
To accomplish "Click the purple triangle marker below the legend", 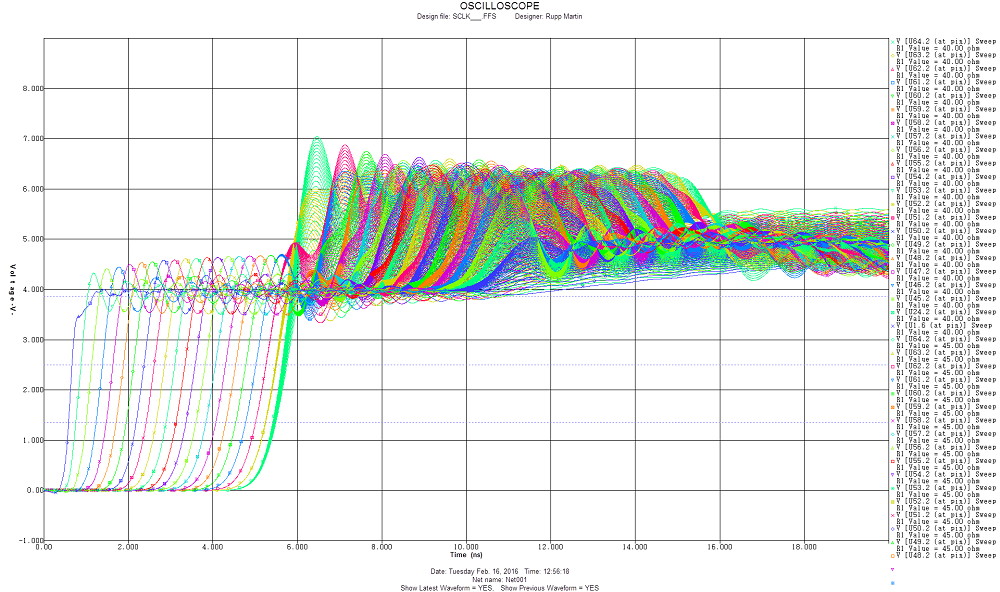I will coord(892,569).
